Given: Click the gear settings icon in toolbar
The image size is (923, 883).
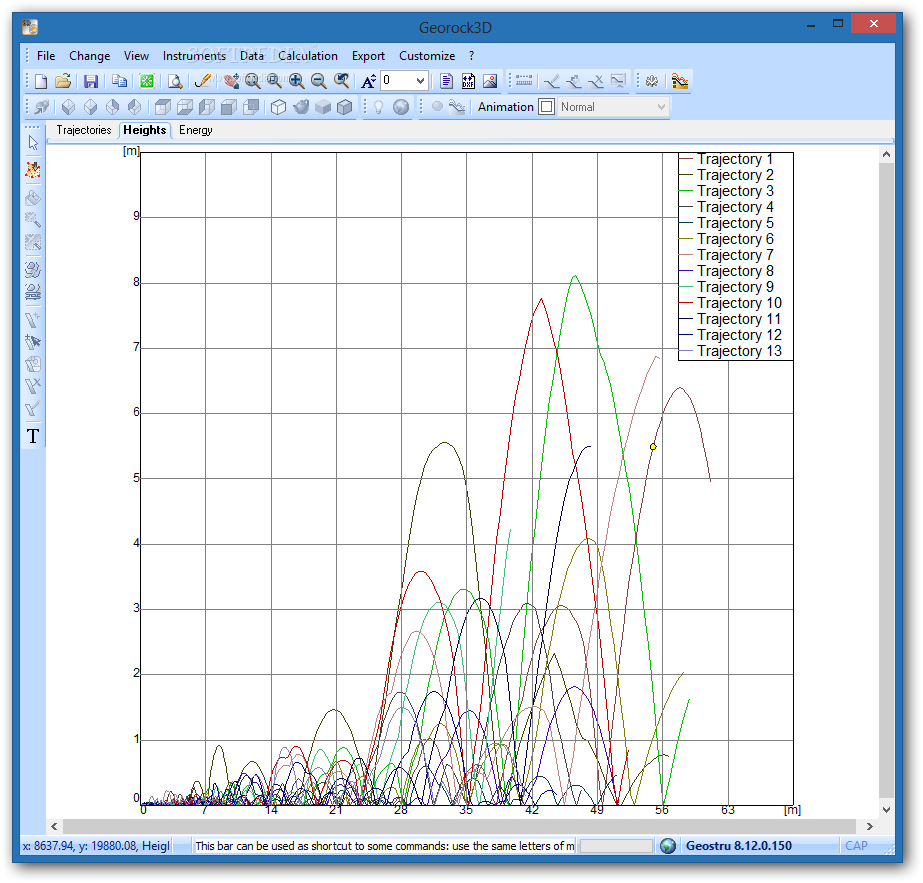Looking at the screenshot, I should click(x=652, y=81).
